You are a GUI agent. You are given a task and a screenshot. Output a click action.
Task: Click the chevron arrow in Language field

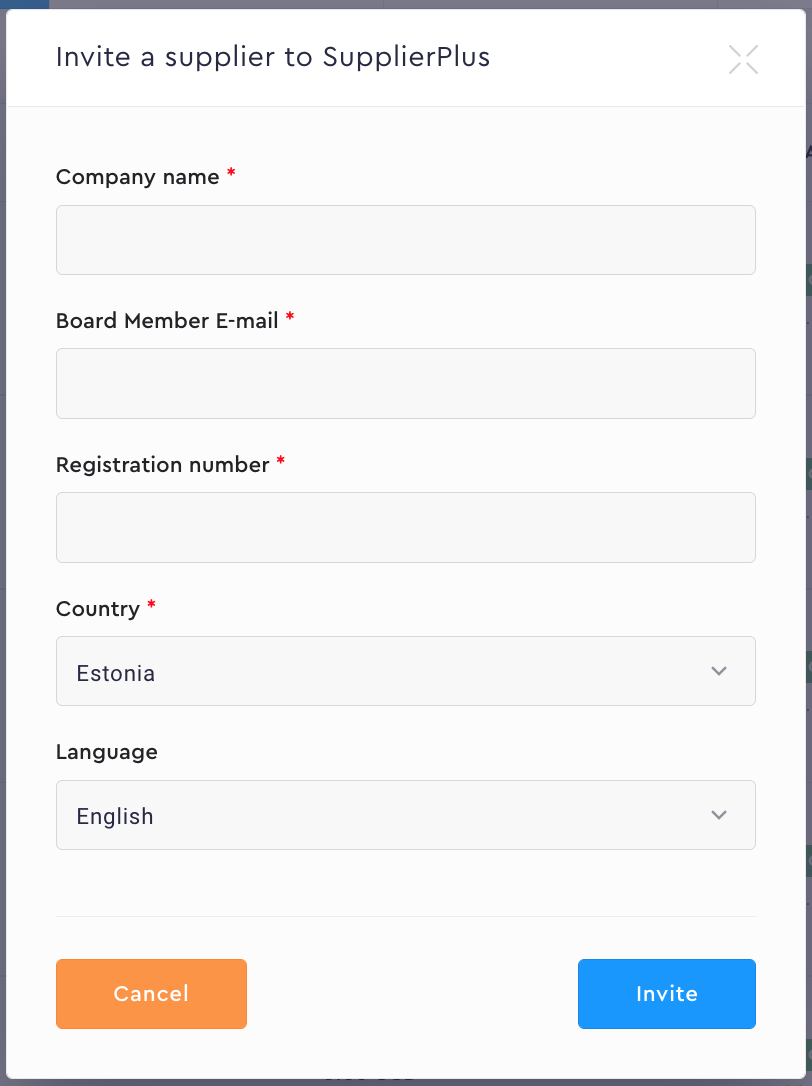[x=718, y=815]
